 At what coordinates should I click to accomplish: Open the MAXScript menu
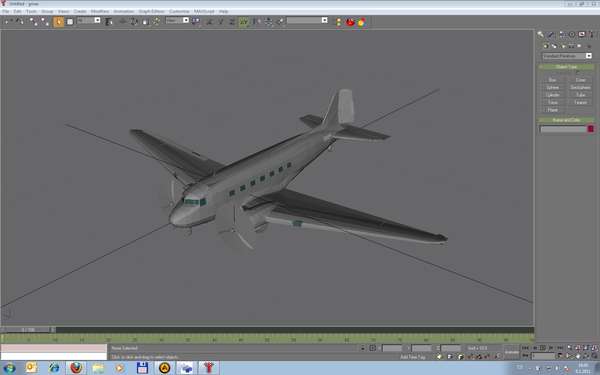pyautogui.click(x=204, y=11)
